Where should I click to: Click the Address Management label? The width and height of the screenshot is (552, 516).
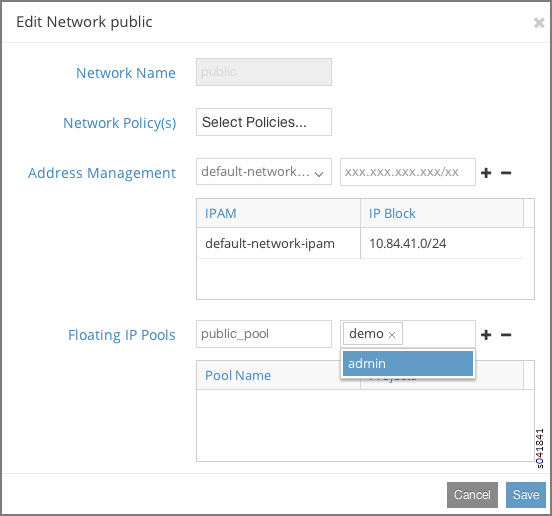(x=102, y=173)
